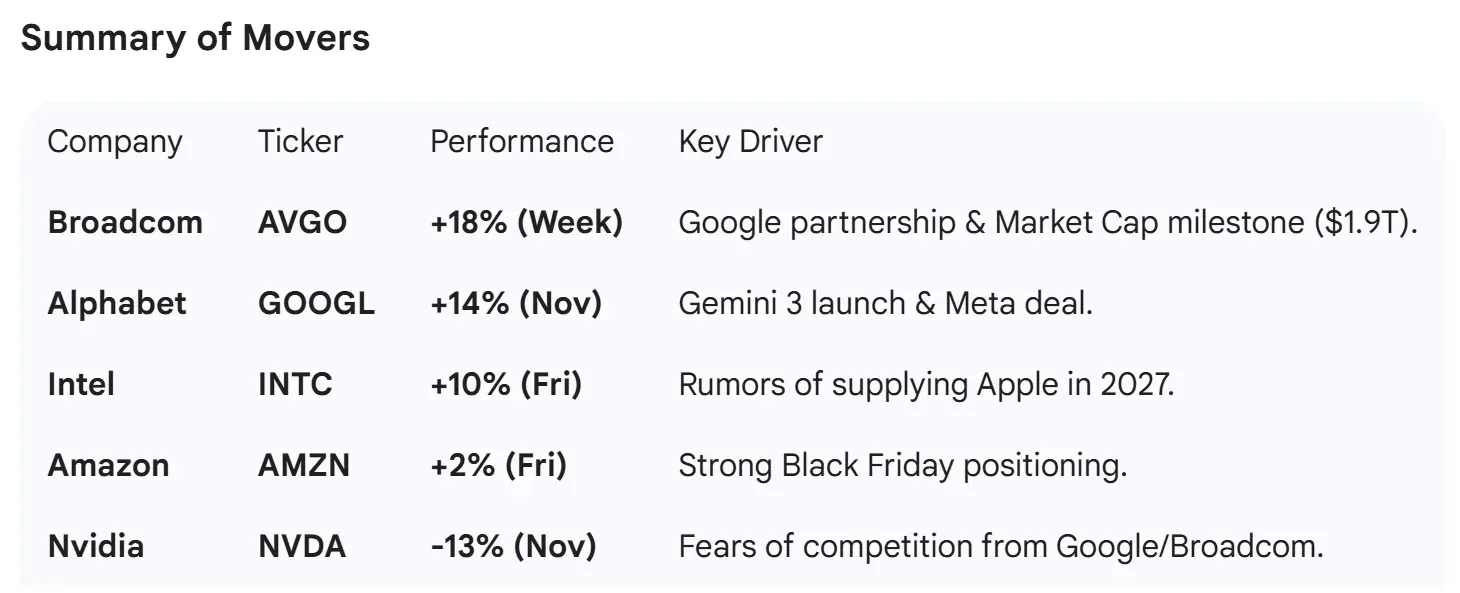Select the AVGO ticker cell
Viewport: 1460px width, 593px height.
coord(302,222)
